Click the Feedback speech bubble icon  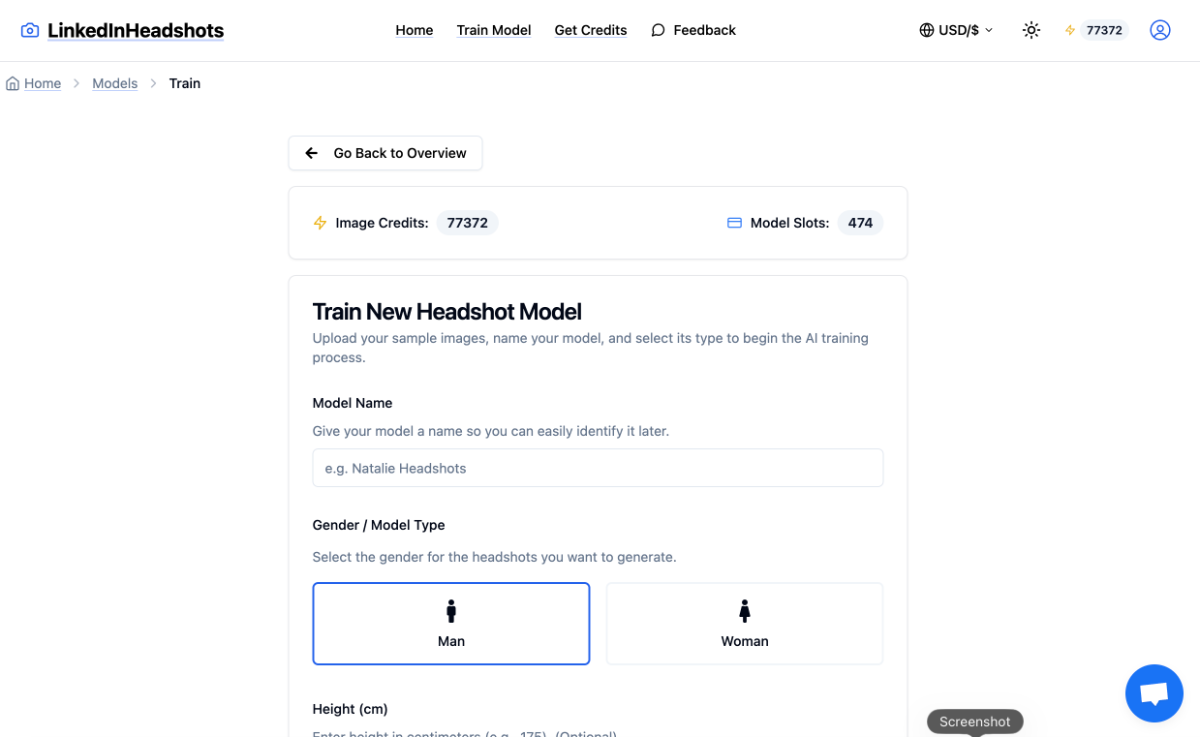[x=658, y=30]
